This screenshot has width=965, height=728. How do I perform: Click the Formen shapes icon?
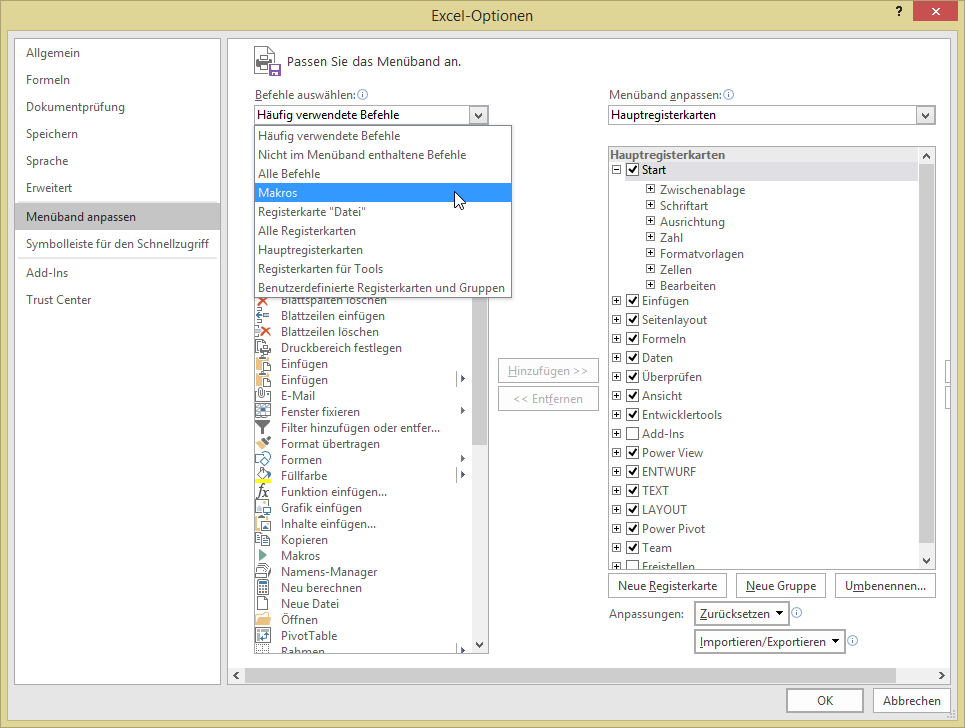(x=263, y=460)
